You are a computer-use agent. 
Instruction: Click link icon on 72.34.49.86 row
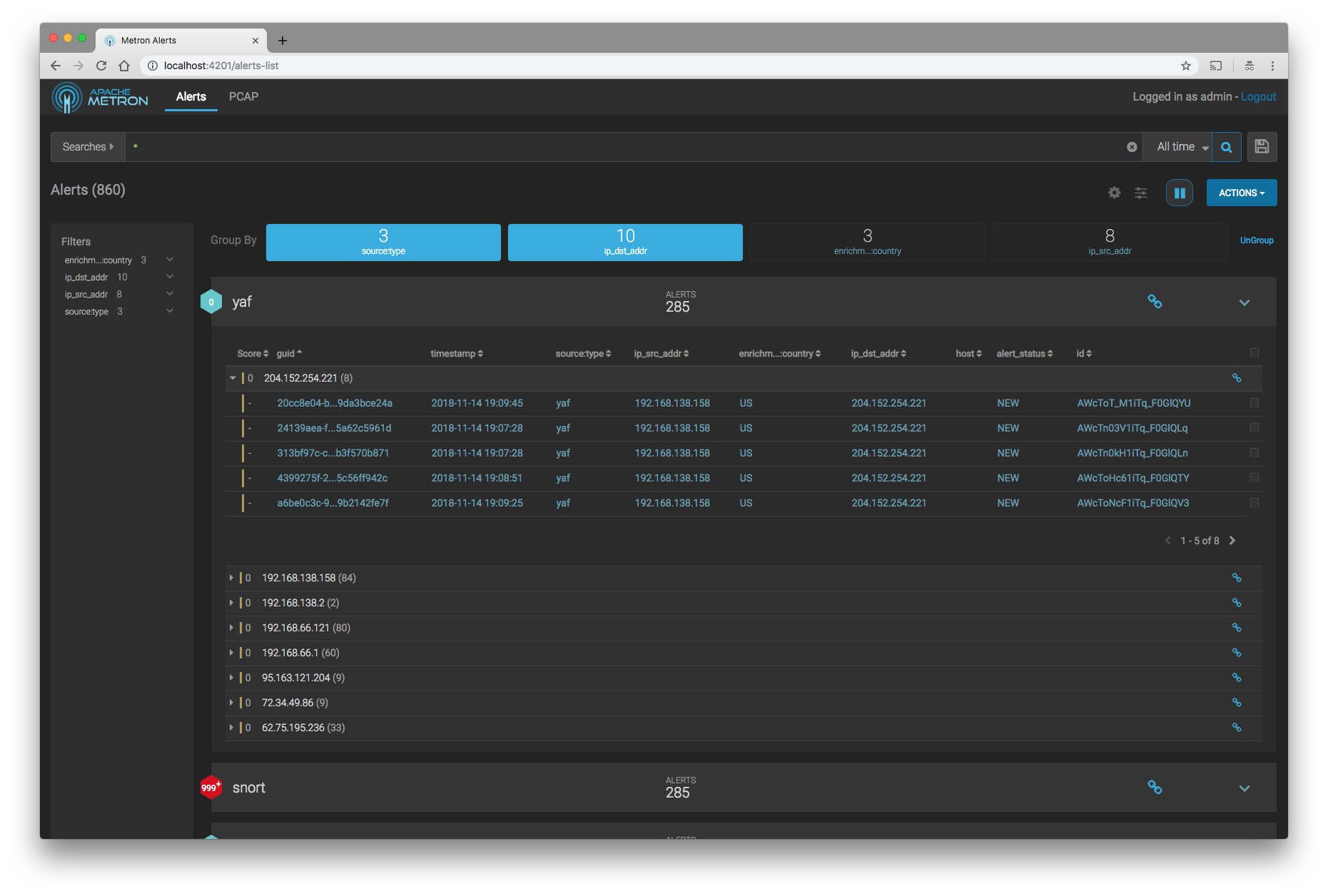tap(1237, 703)
